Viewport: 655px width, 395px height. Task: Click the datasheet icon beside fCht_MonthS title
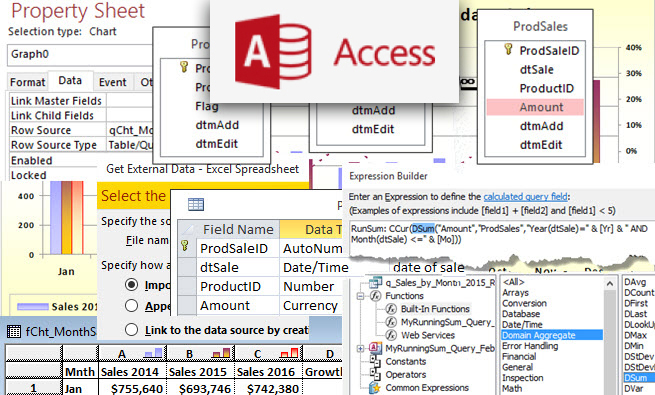14,332
